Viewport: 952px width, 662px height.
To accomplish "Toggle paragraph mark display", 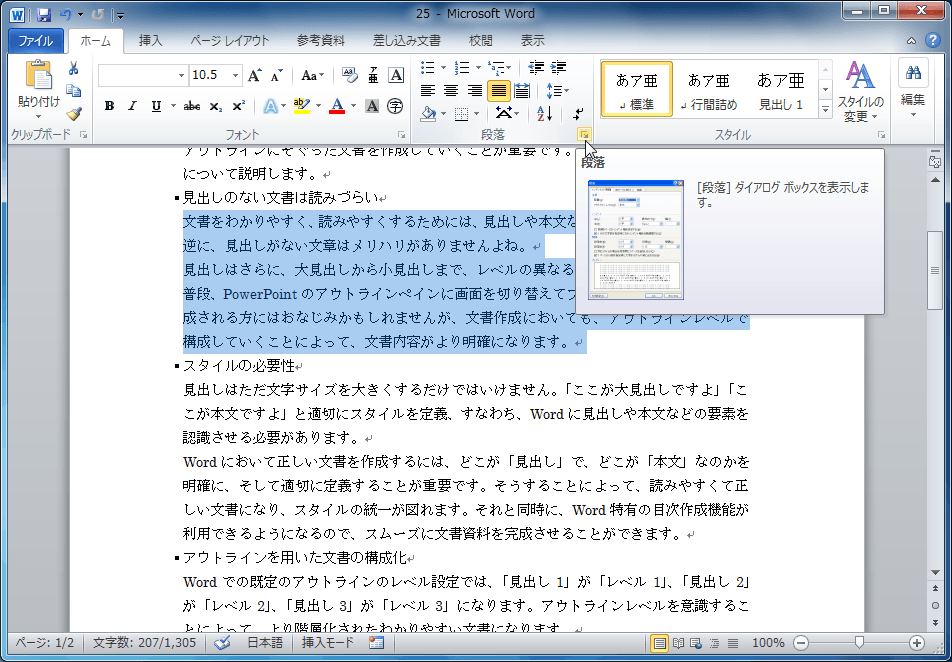I will point(578,115).
